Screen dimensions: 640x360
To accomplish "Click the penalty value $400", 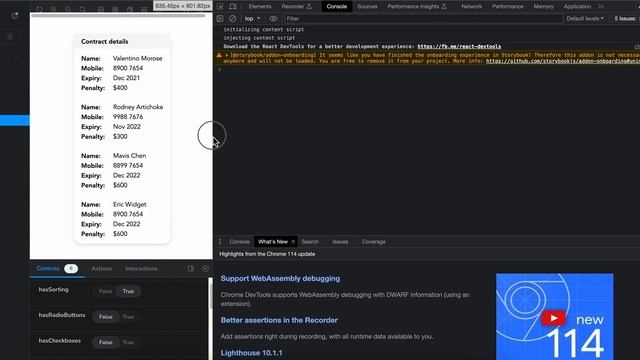I will tap(120, 88).
